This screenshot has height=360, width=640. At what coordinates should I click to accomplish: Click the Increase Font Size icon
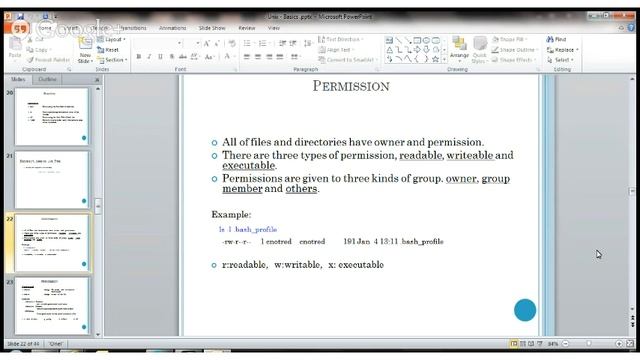[207, 43]
